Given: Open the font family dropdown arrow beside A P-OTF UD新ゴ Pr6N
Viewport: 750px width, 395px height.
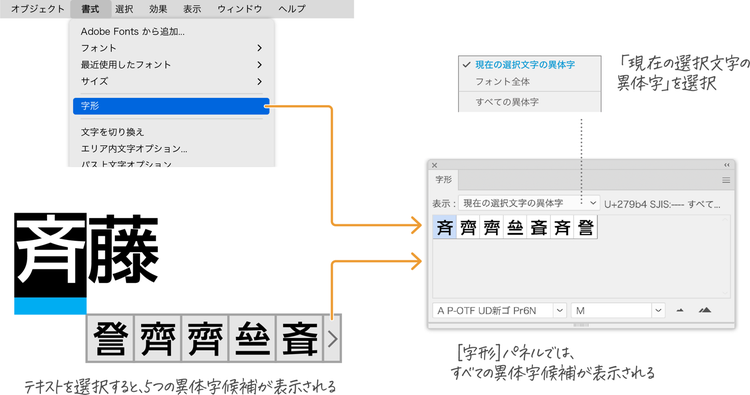Looking at the screenshot, I should [x=560, y=310].
